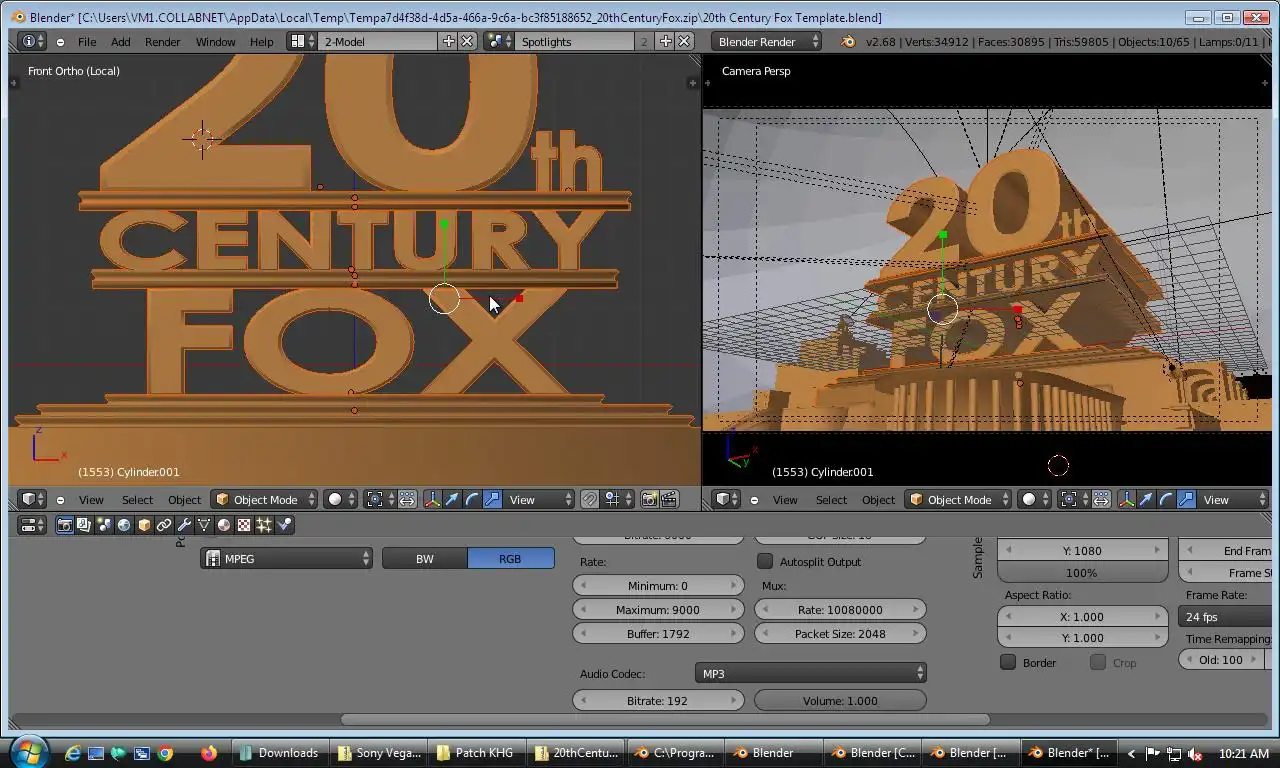Open the Object Data tab (triangle icon)
The height and width of the screenshot is (768, 1280).
click(204, 525)
